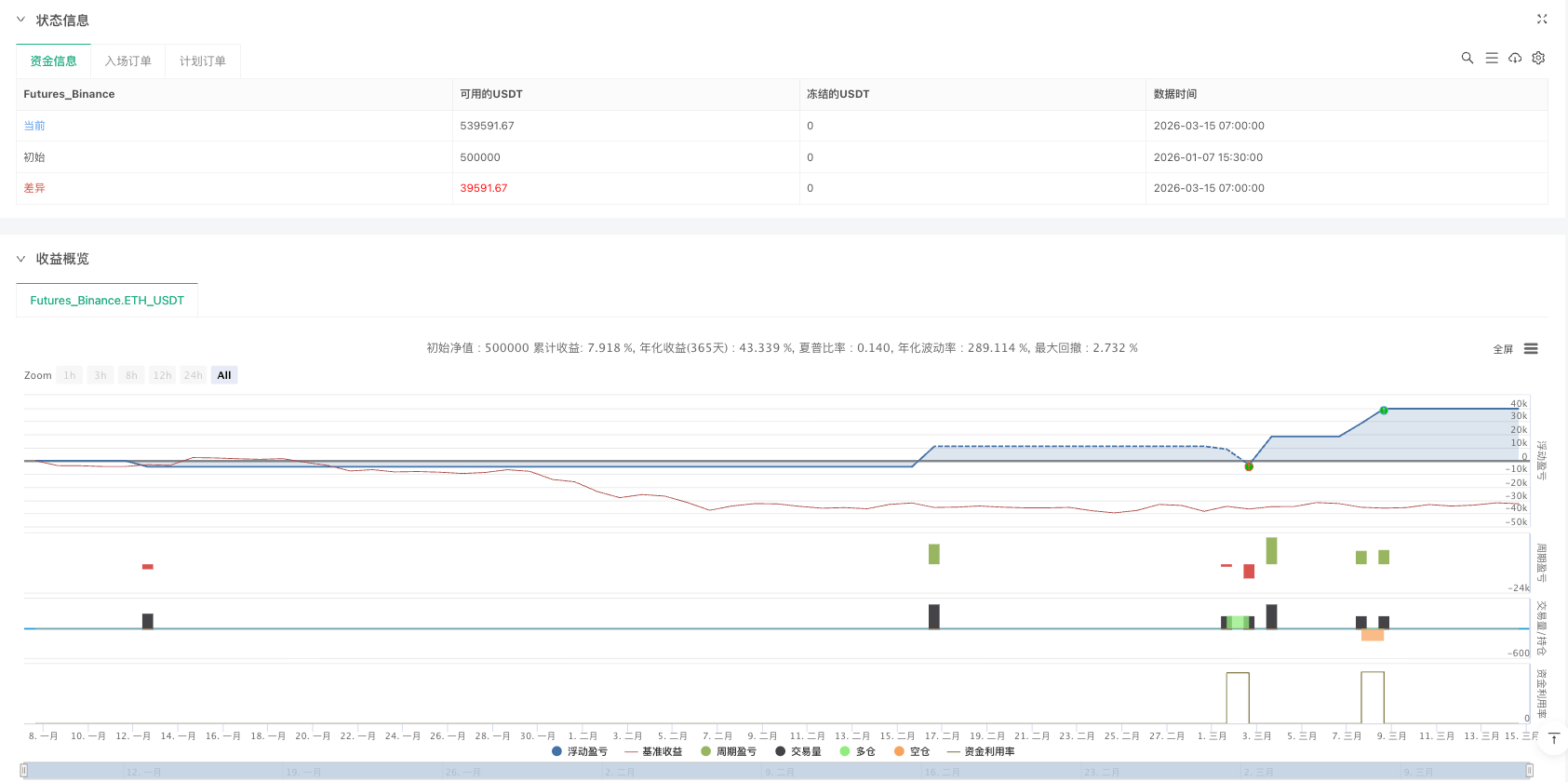Open the settings gear icon
Viewport: 1568px width, 782px height.
(x=1538, y=58)
